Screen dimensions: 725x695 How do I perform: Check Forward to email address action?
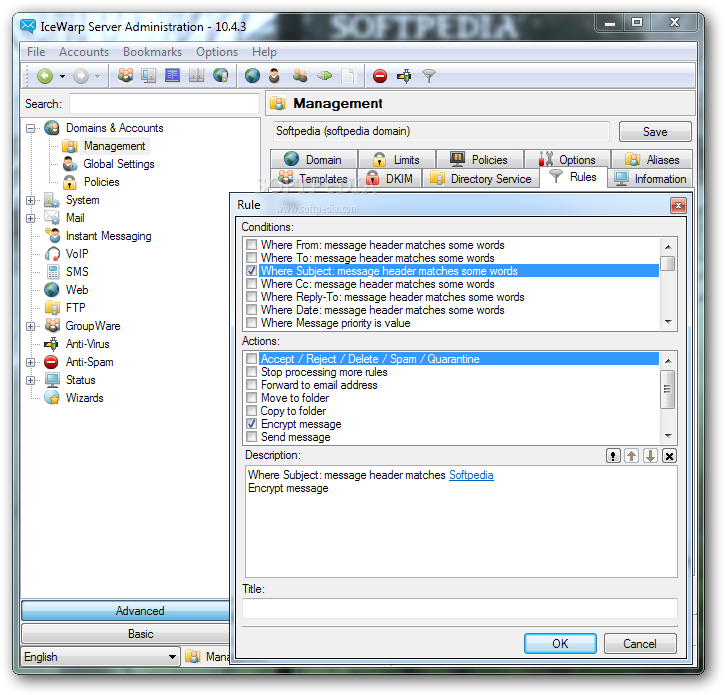tap(252, 385)
